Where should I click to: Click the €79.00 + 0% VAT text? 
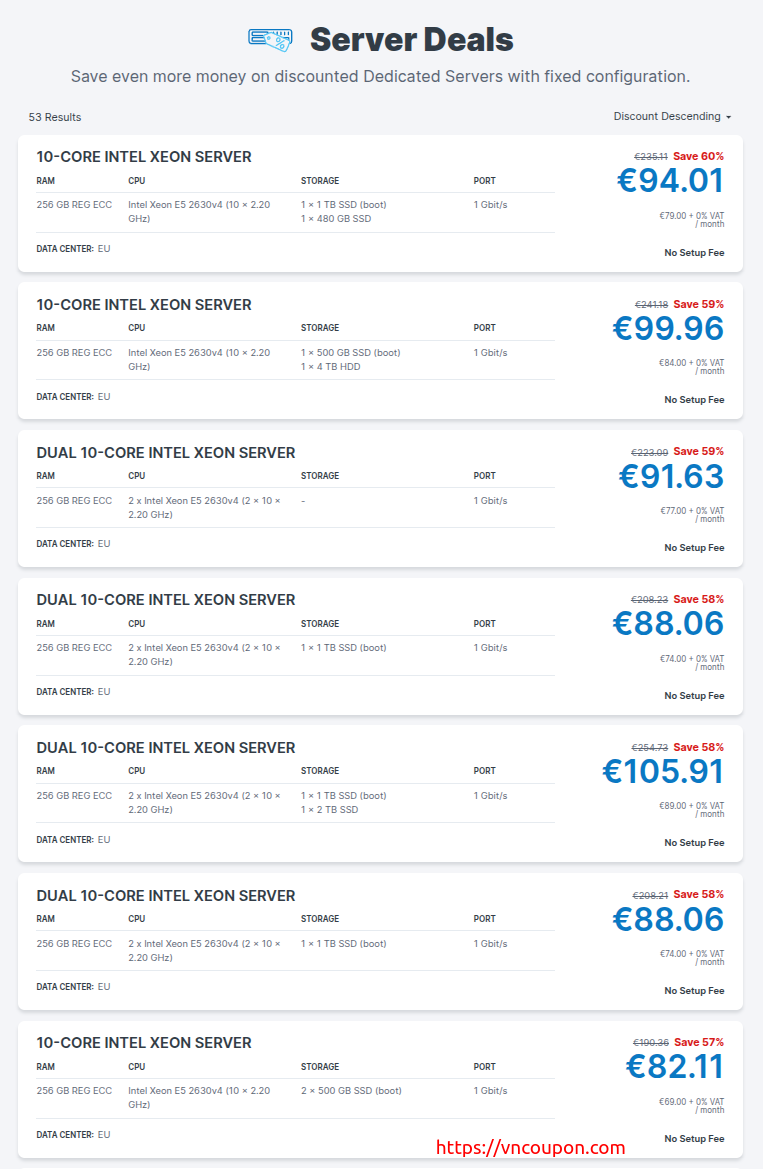point(692,215)
